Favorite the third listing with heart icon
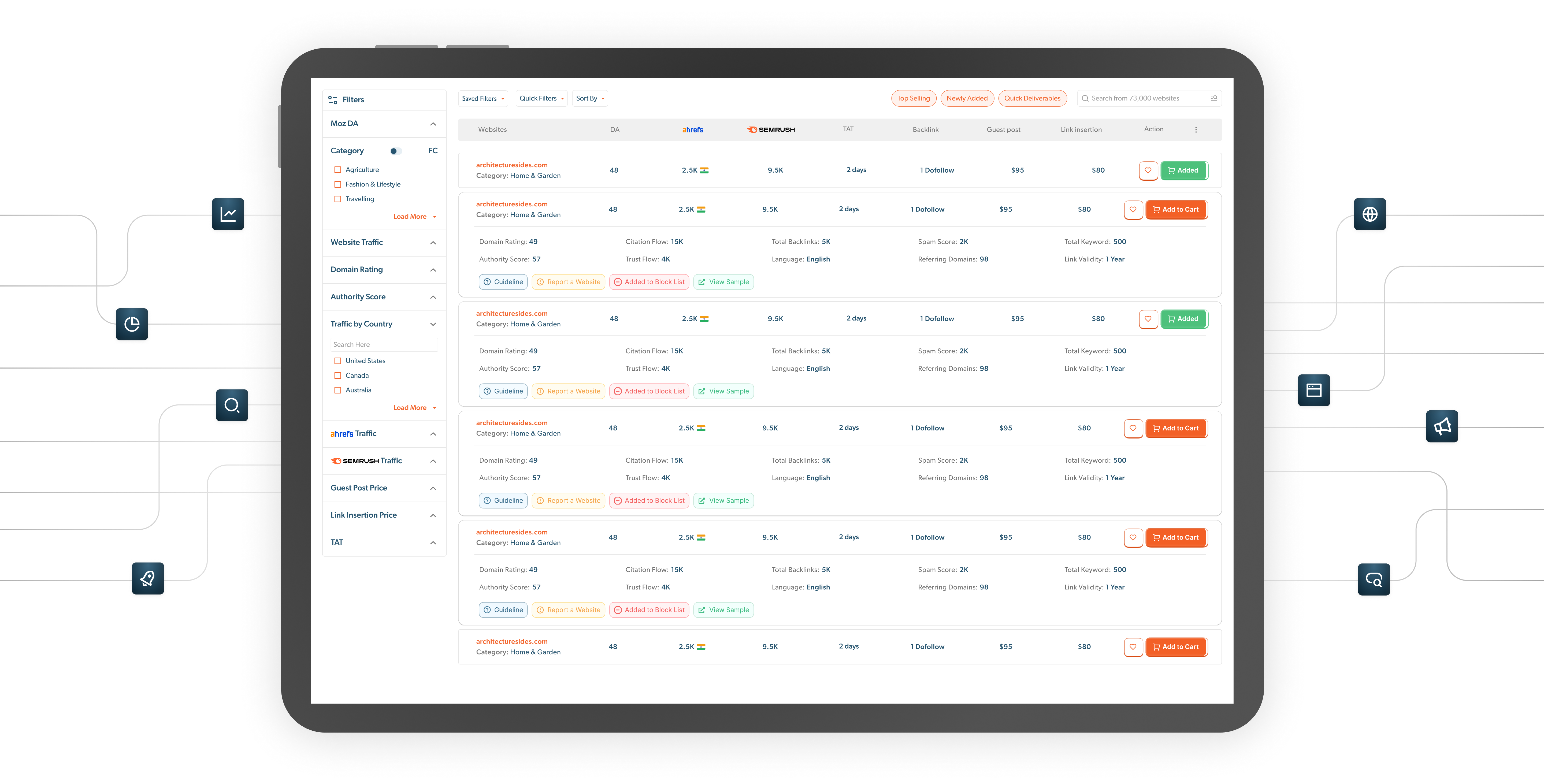Screen dimensions: 1544x784 1148,319
